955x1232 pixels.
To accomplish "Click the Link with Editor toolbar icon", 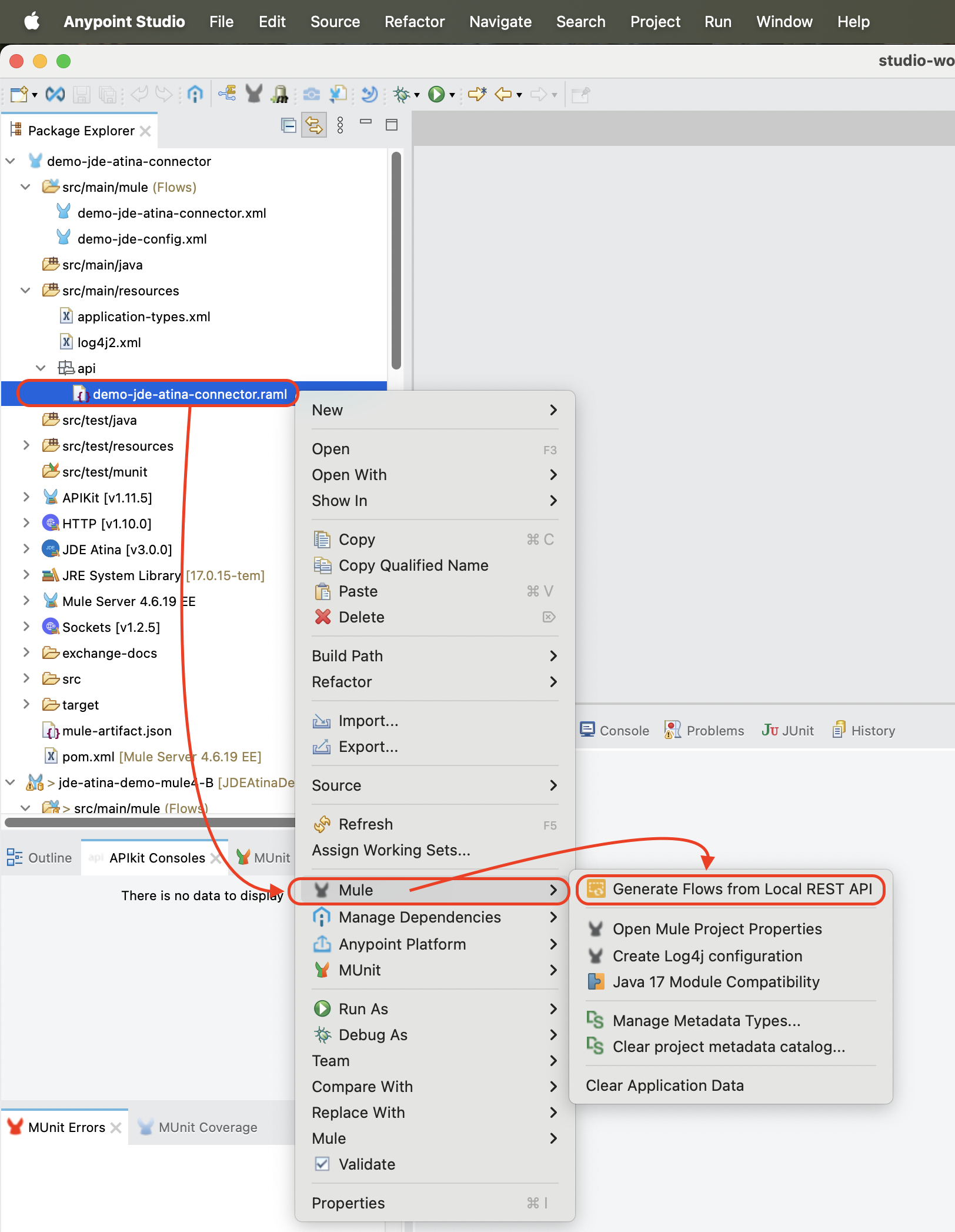I will click(314, 125).
